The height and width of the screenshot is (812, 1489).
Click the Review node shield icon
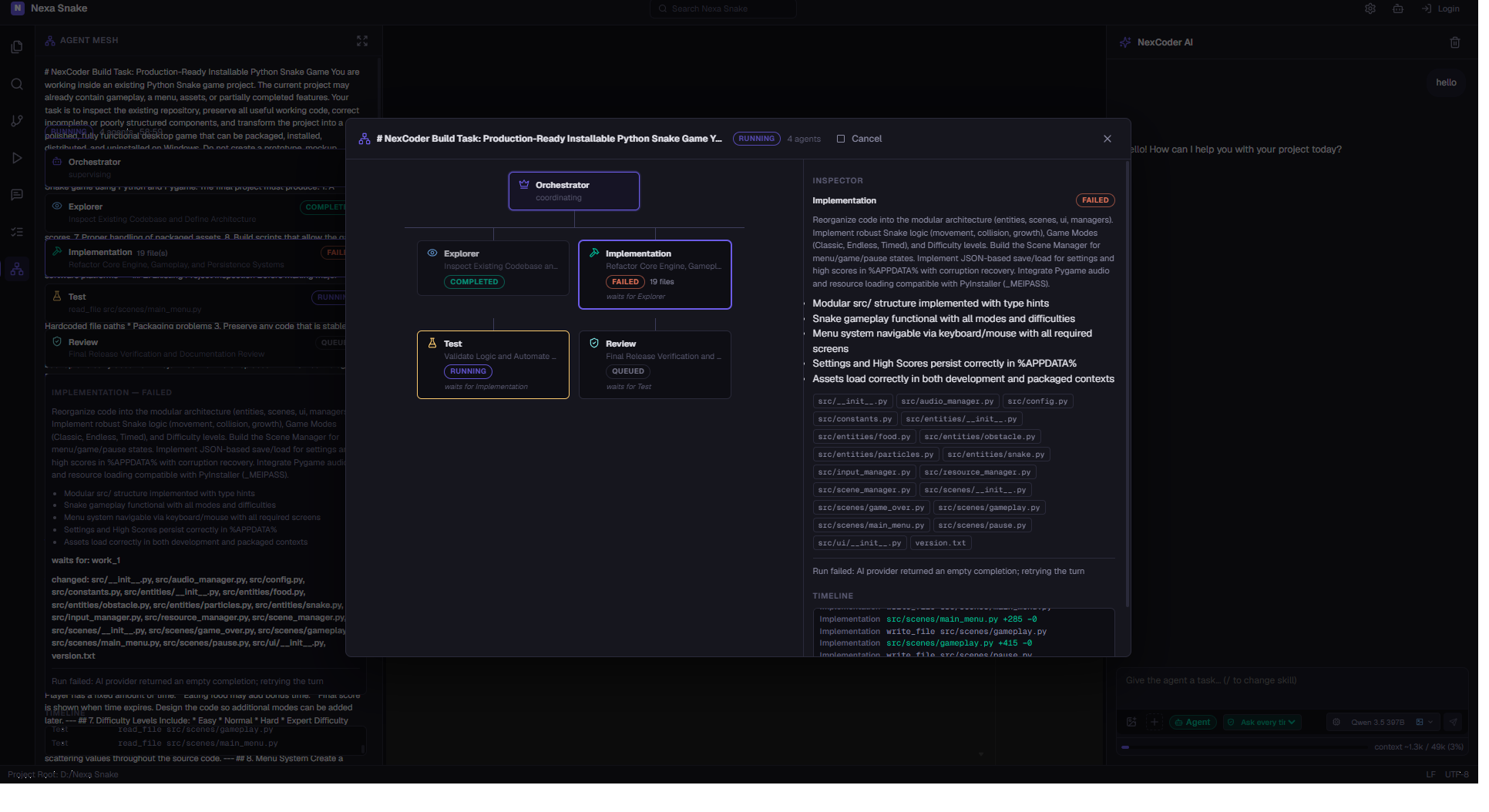click(594, 343)
